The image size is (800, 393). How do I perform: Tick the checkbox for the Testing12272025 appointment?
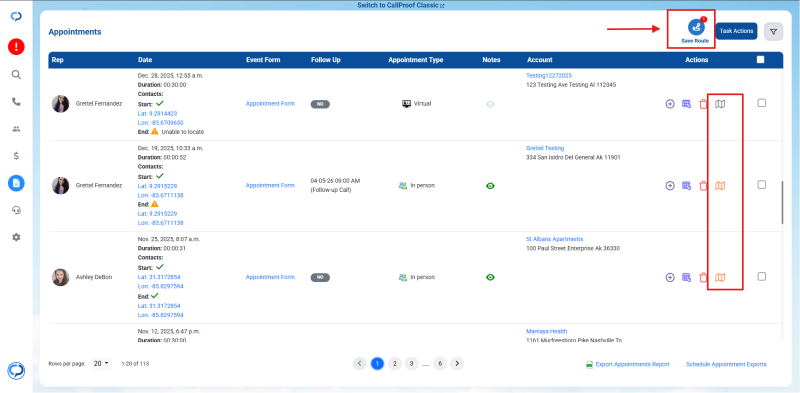(x=761, y=103)
